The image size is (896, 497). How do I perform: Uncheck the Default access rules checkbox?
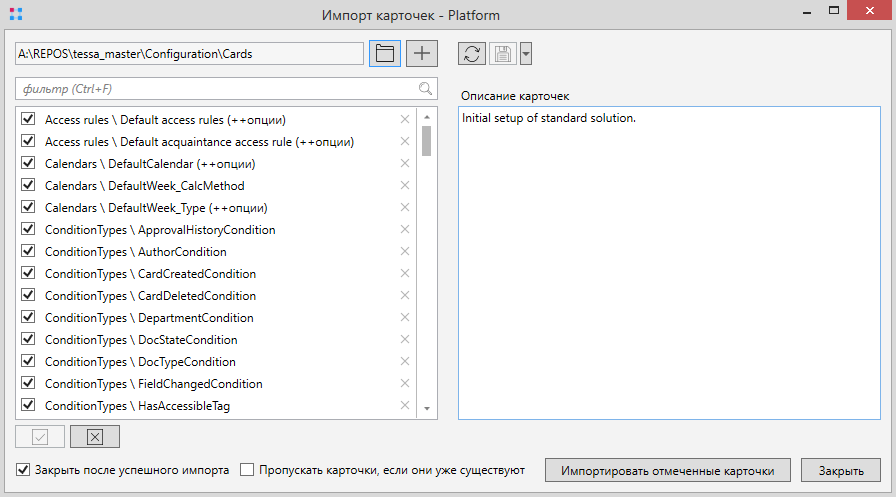[x=28, y=120]
